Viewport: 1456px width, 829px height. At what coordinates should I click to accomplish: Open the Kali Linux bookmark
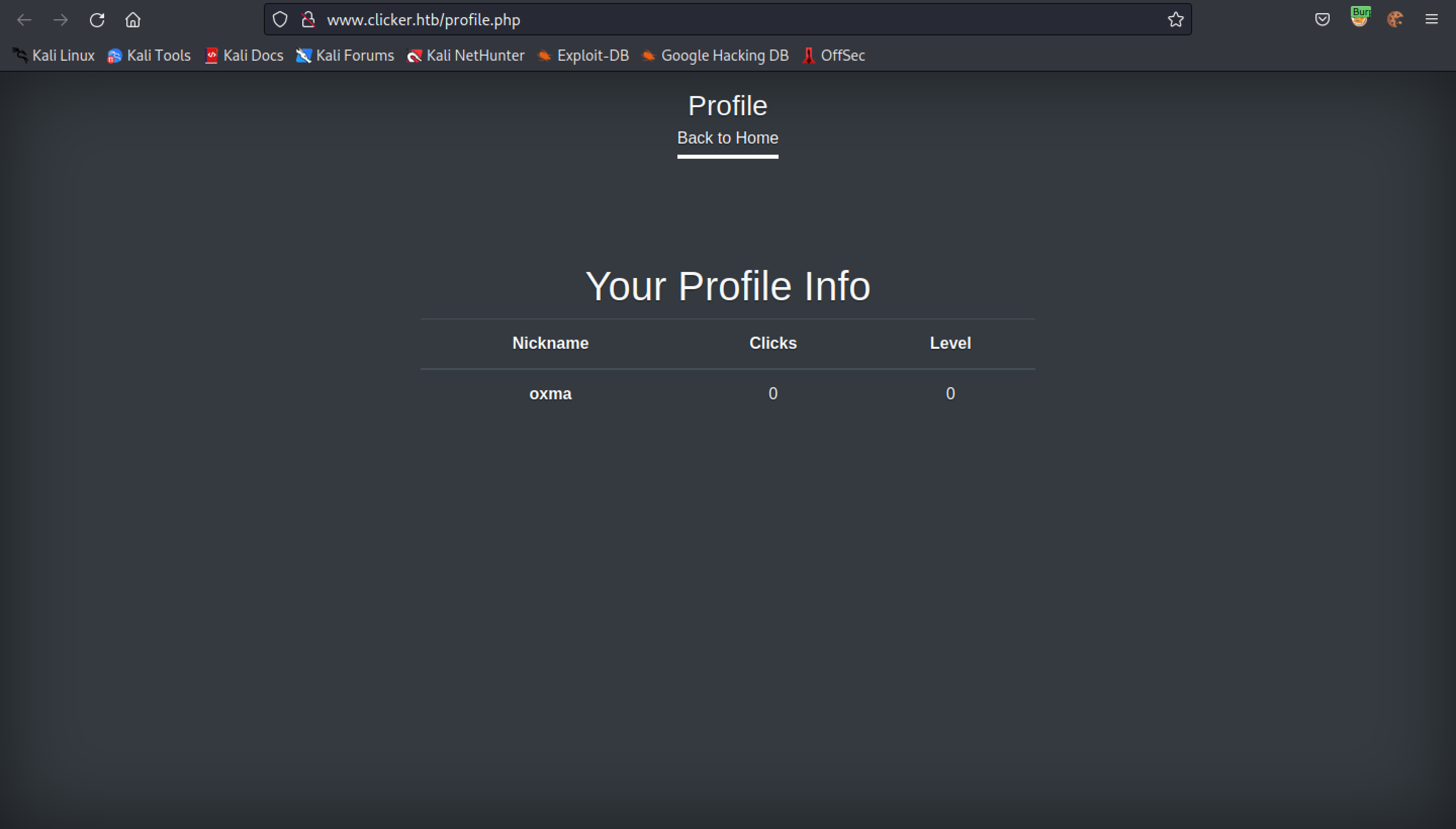(x=54, y=55)
